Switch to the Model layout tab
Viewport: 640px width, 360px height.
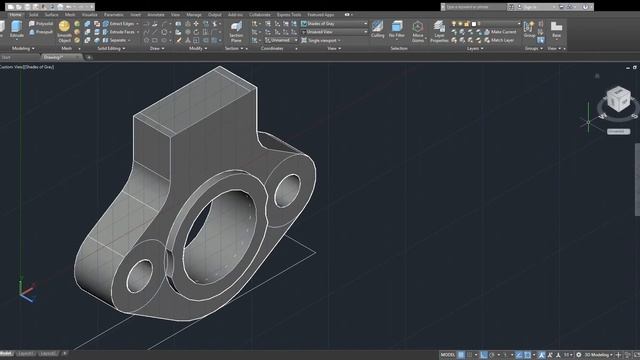[6, 354]
